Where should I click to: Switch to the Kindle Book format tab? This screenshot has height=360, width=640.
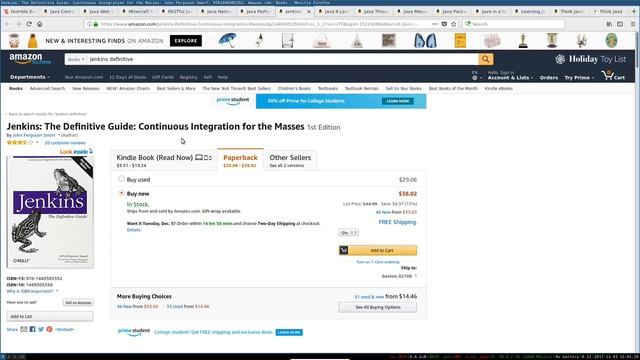point(164,160)
